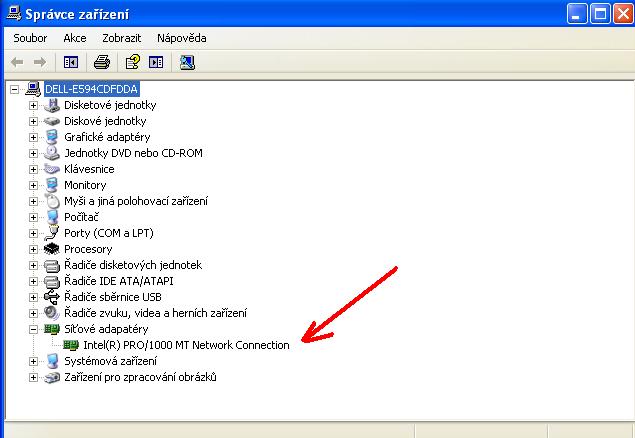This screenshot has width=635, height=438.
Task: Click the mouse icon of Myši category
Action: (x=52, y=201)
